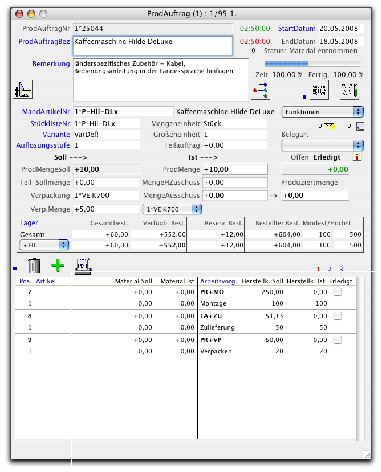The height and width of the screenshot is (472, 381).
Task: Switch to page 1 of positions
Action: click(x=318, y=269)
